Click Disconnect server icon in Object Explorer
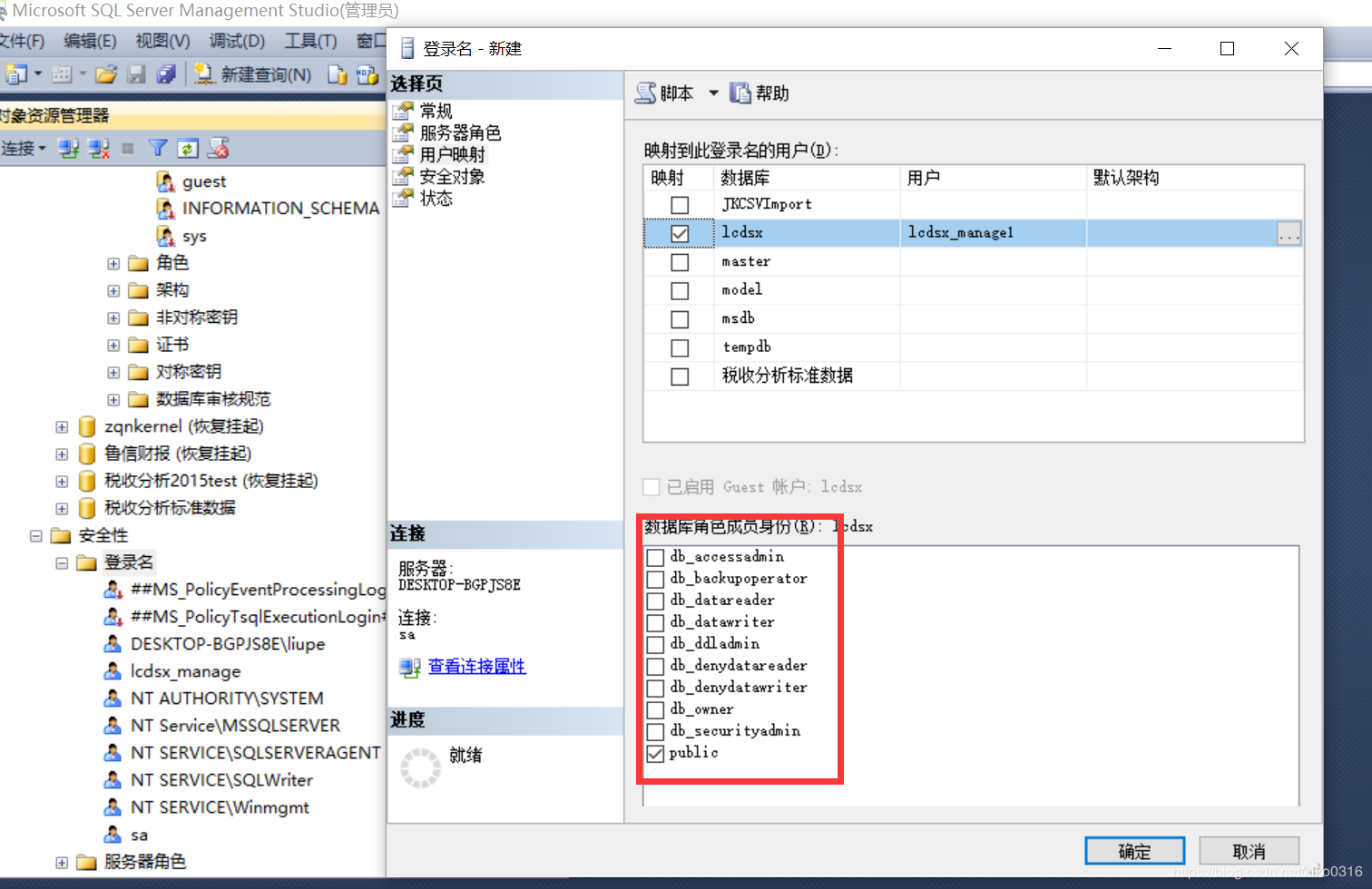This screenshot has height=889, width=1372. point(99,148)
